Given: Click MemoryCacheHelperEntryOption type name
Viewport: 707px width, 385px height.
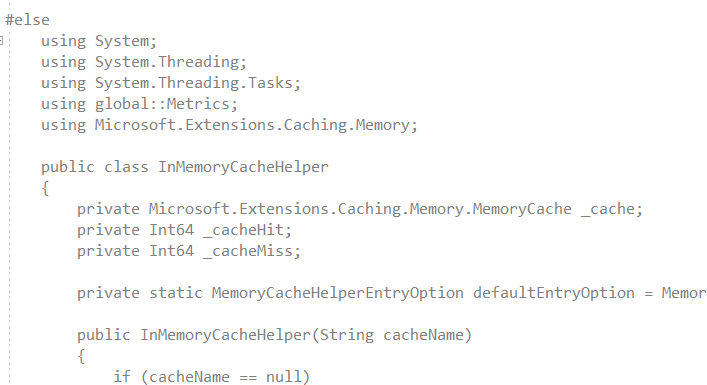Looking at the screenshot, I should click(338, 293).
